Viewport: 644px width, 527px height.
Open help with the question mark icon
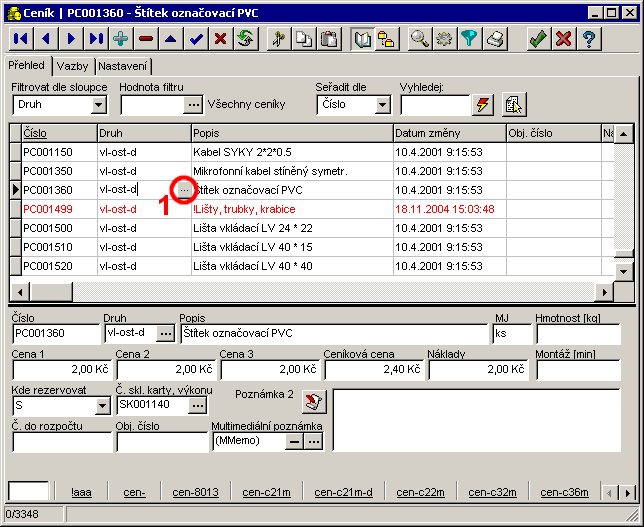point(590,39)
